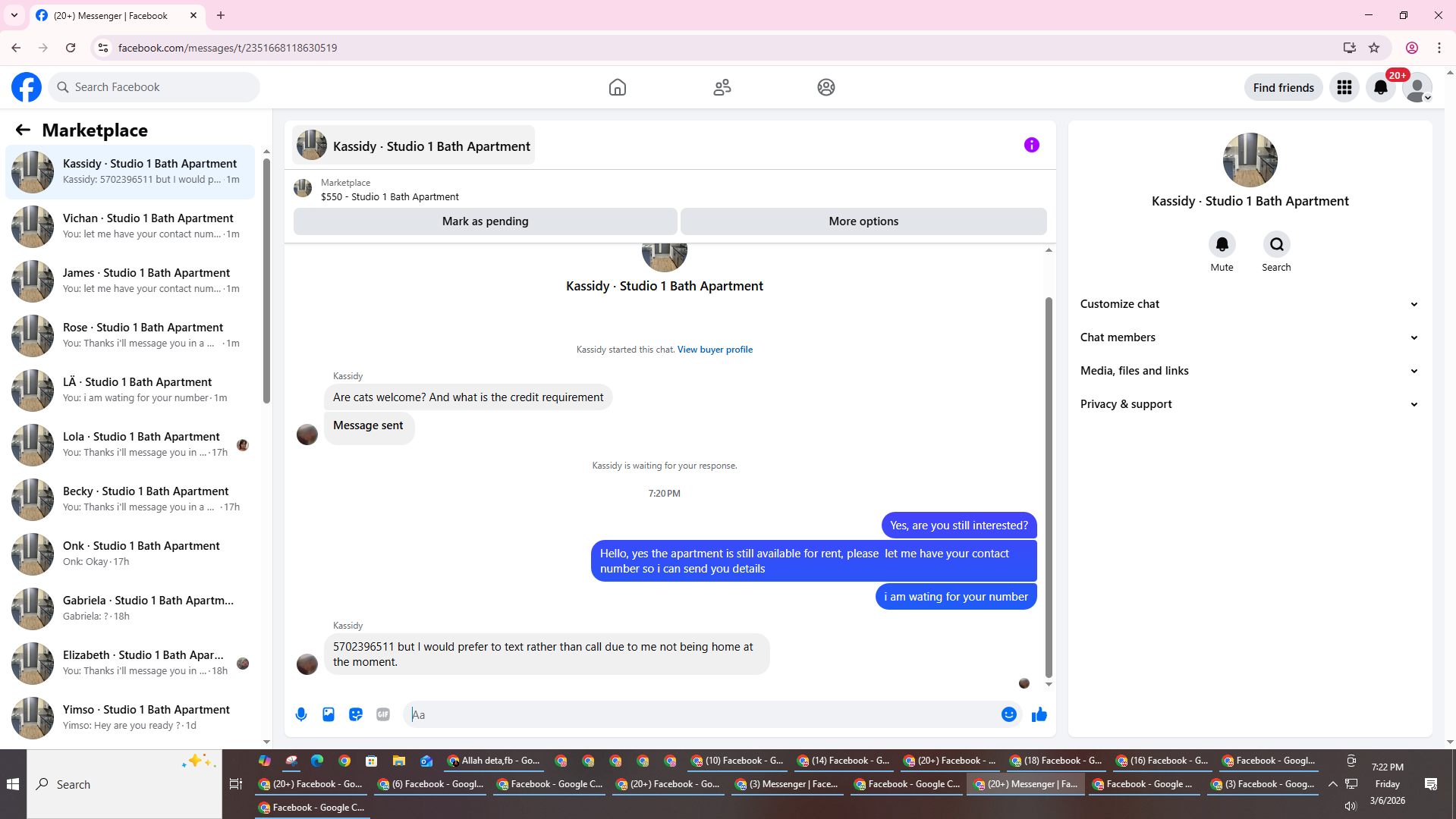Image resolution: width=1456 pixels, height=819 pixels.
Task: Send a thumbs-up like
Action: click(x=1039, y=714)
